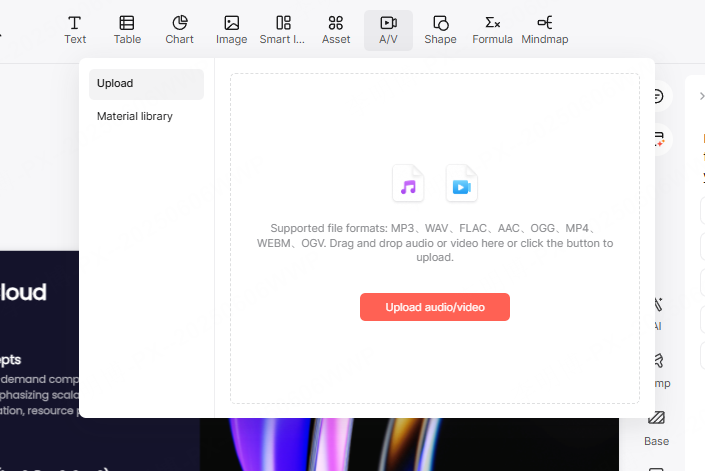The image size is (705, 471).
Task: Click the dashed drop zone for media upload
Action: click(435, 238)
